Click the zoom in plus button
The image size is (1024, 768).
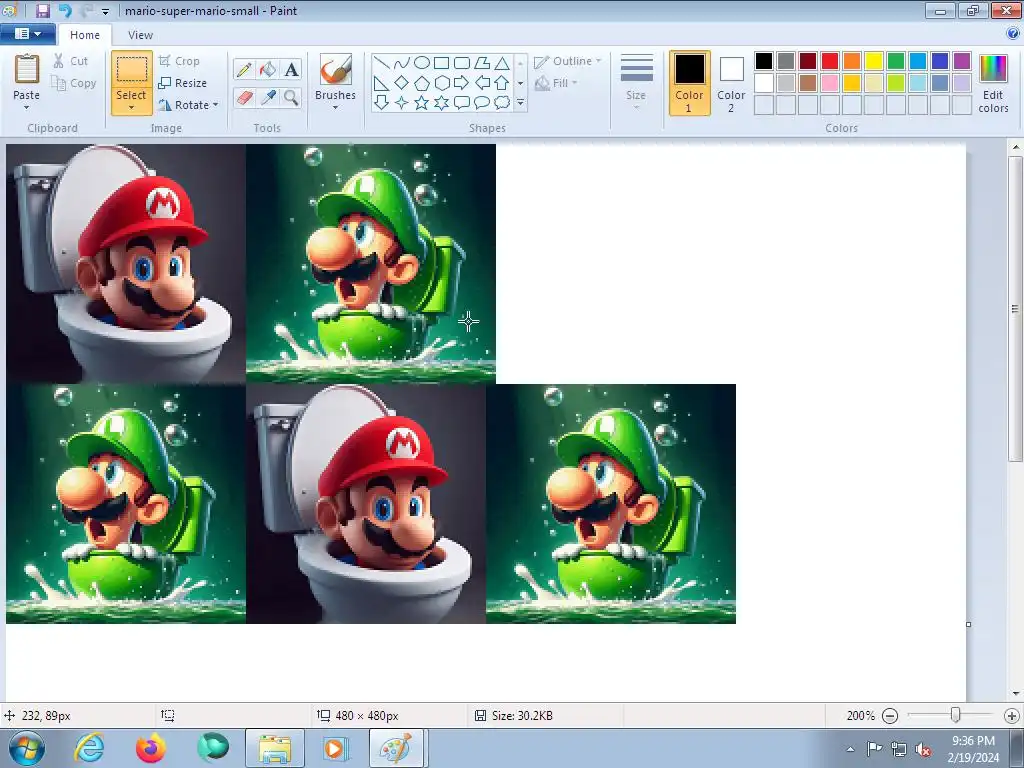tap(1012, 716)
